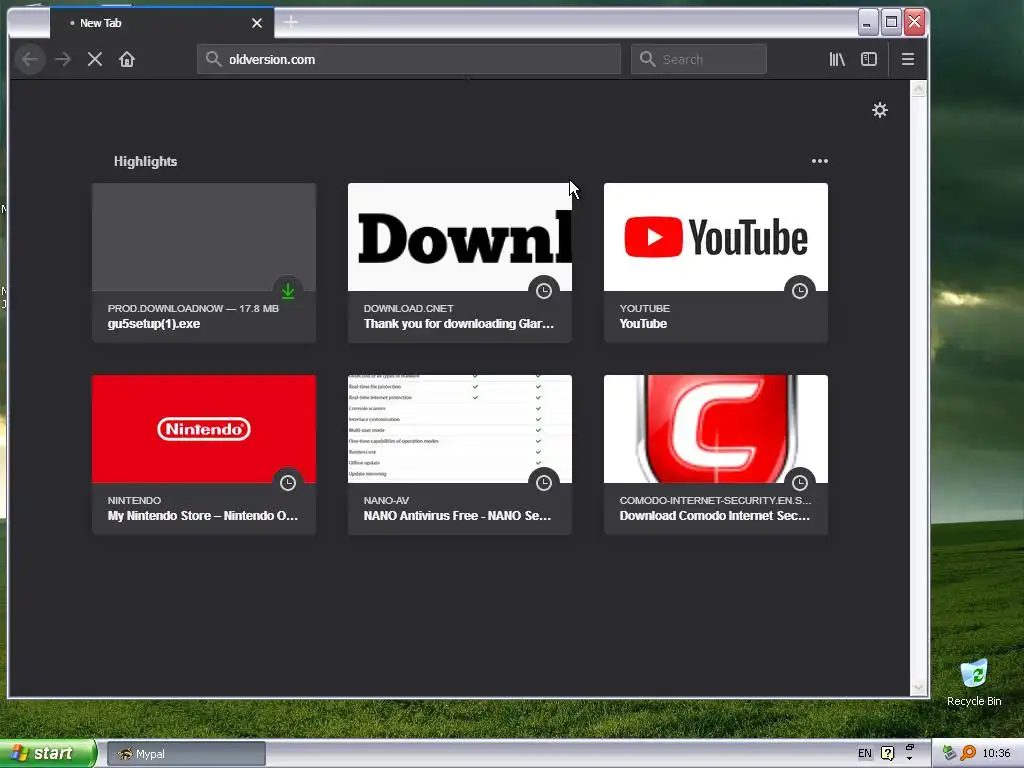Click the 'gu5setup(1).exe' file name

(x=154, y=324)
